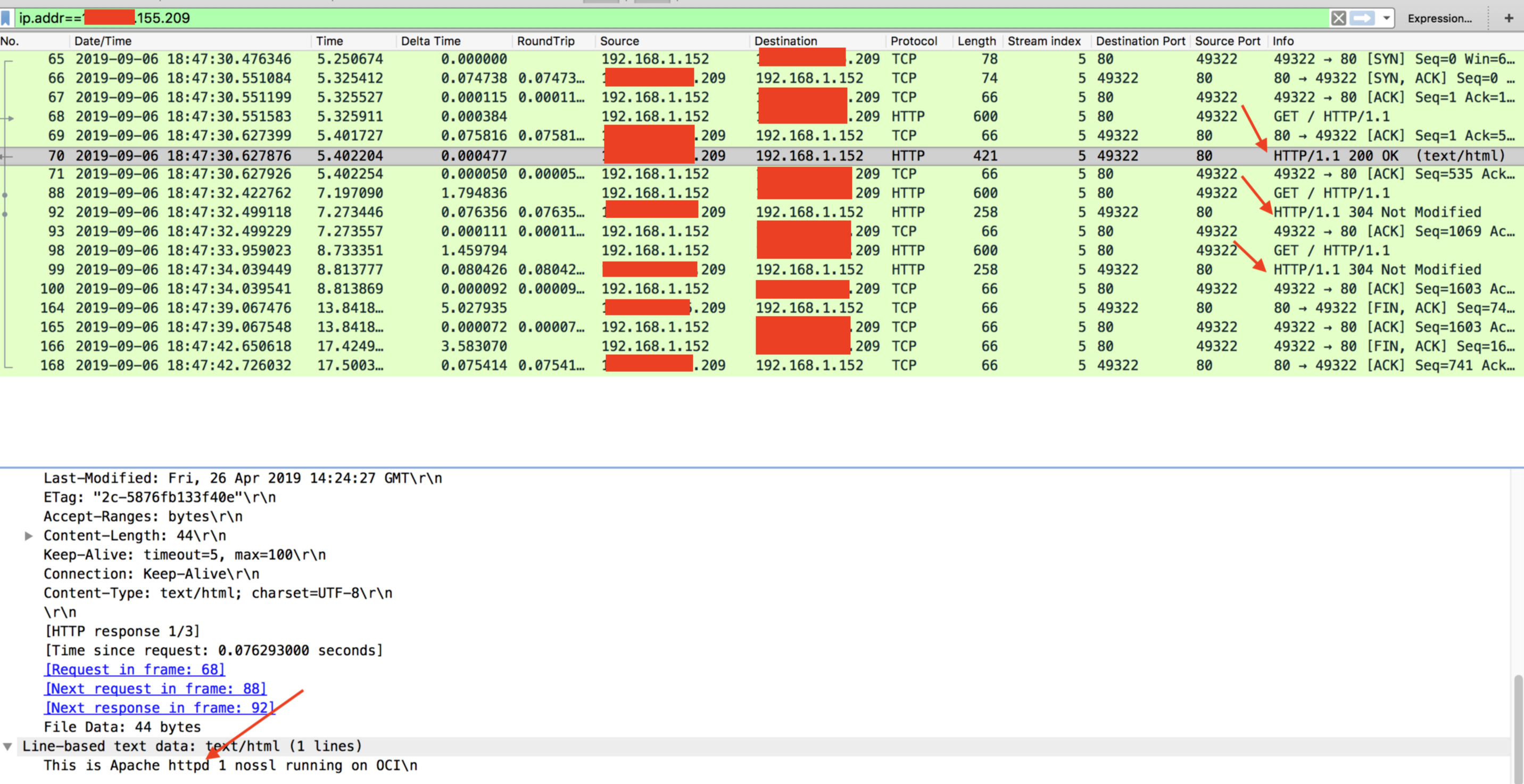Follow the Request in frame: 68 link
The height and width of the screenshot is (784, 1524).
tap(135, 669)
